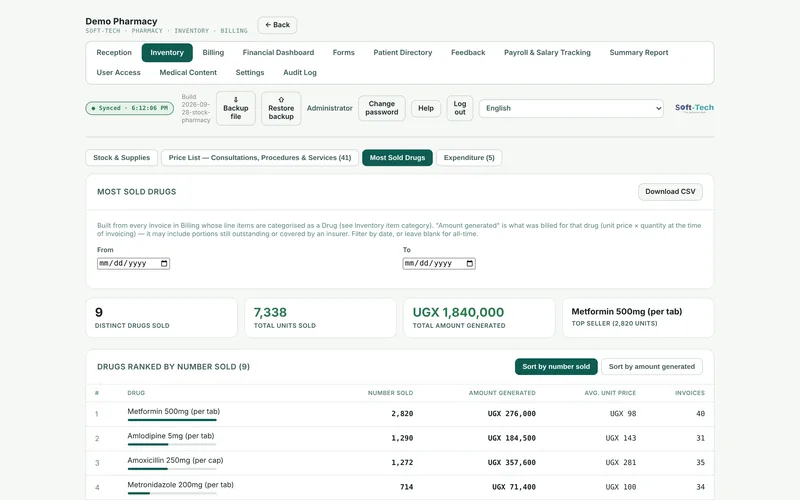This screenshot has height=500, width=800.
Task: Expand the English language dropdown
Action: point(571,108)
